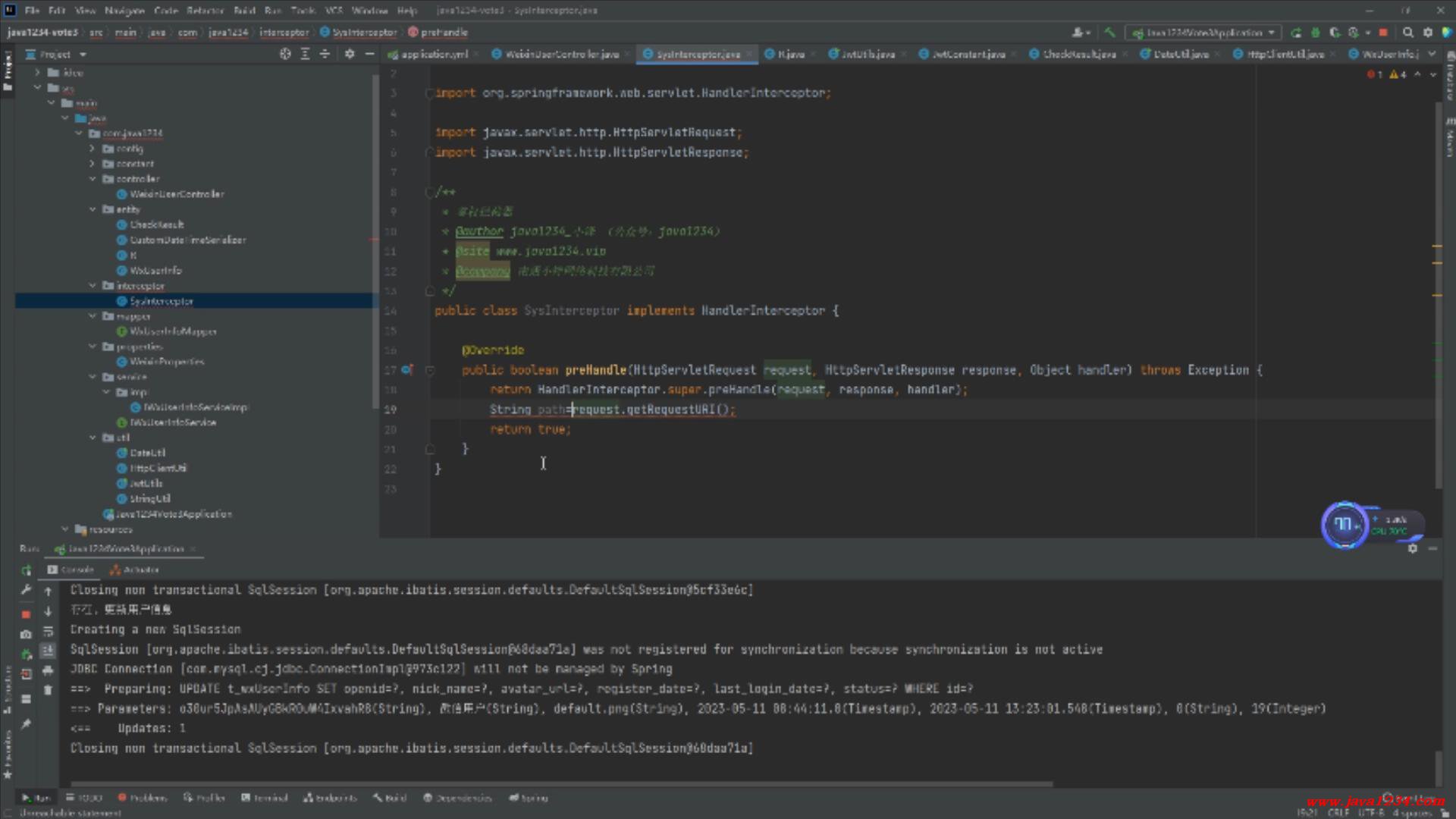
Task: Collapse the interceptor package folder
Action: 93,286
